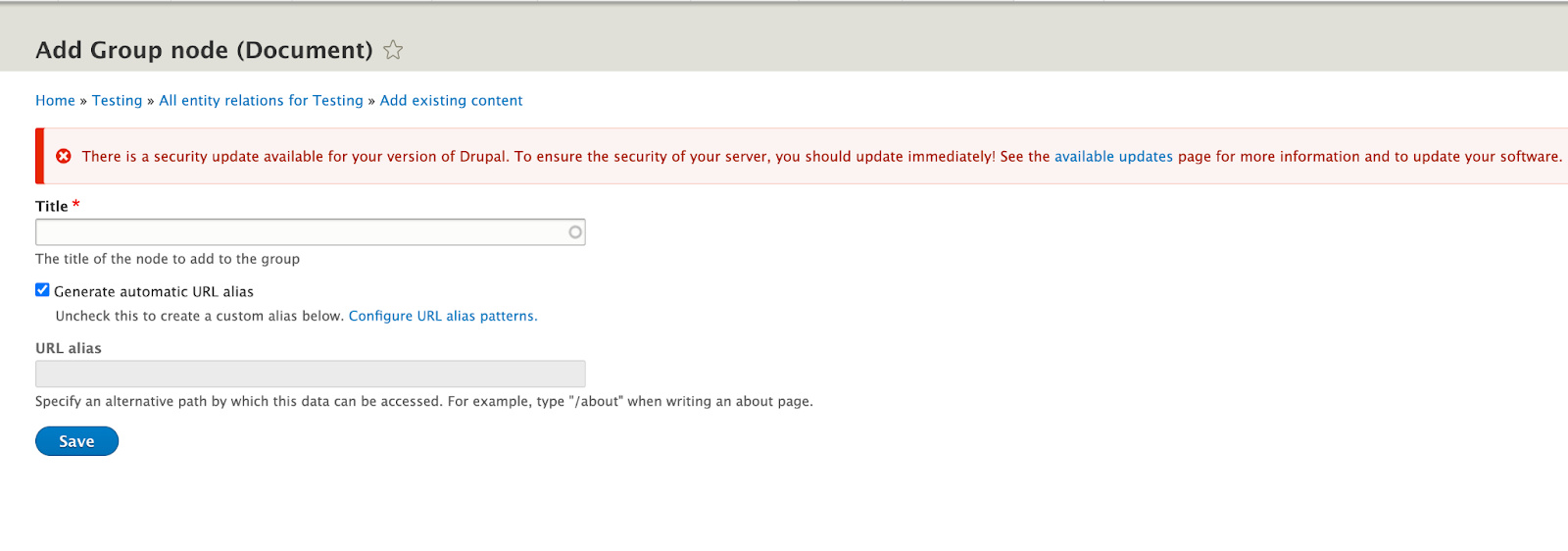Click the red error icon in the security message

pyautogui.click(x=64, y=156)
